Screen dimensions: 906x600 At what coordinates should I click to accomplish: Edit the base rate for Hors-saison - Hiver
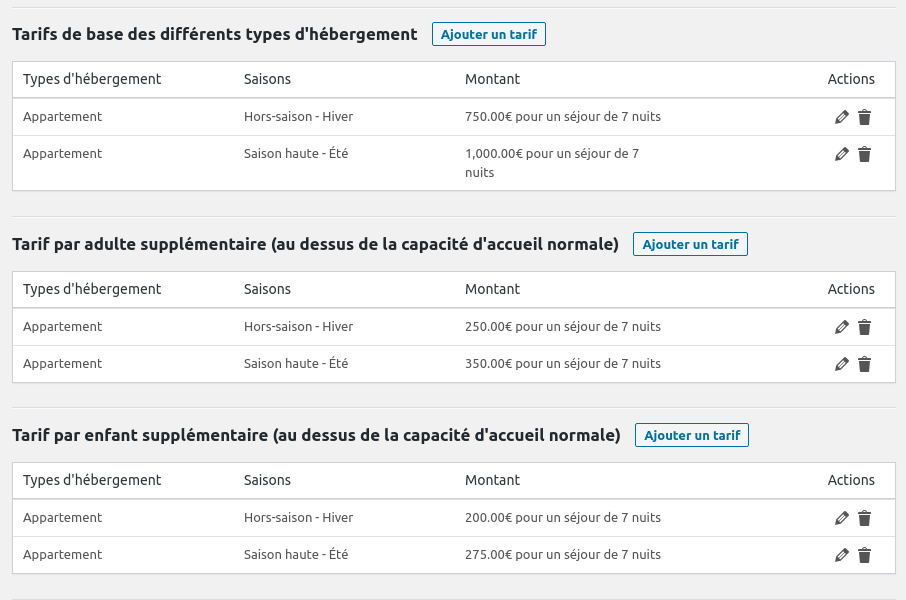pos(841,117)
